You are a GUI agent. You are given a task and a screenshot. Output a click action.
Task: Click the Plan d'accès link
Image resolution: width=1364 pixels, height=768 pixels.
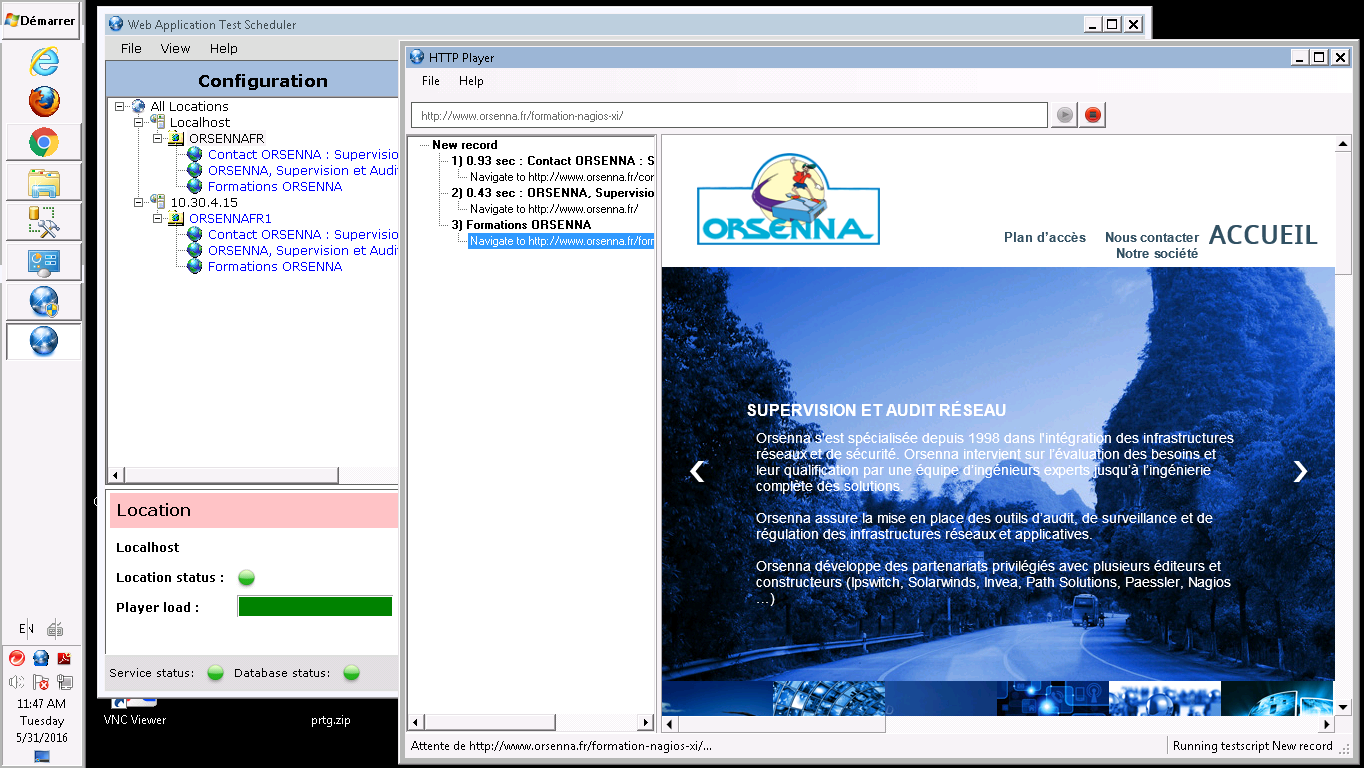[1045, 237]
